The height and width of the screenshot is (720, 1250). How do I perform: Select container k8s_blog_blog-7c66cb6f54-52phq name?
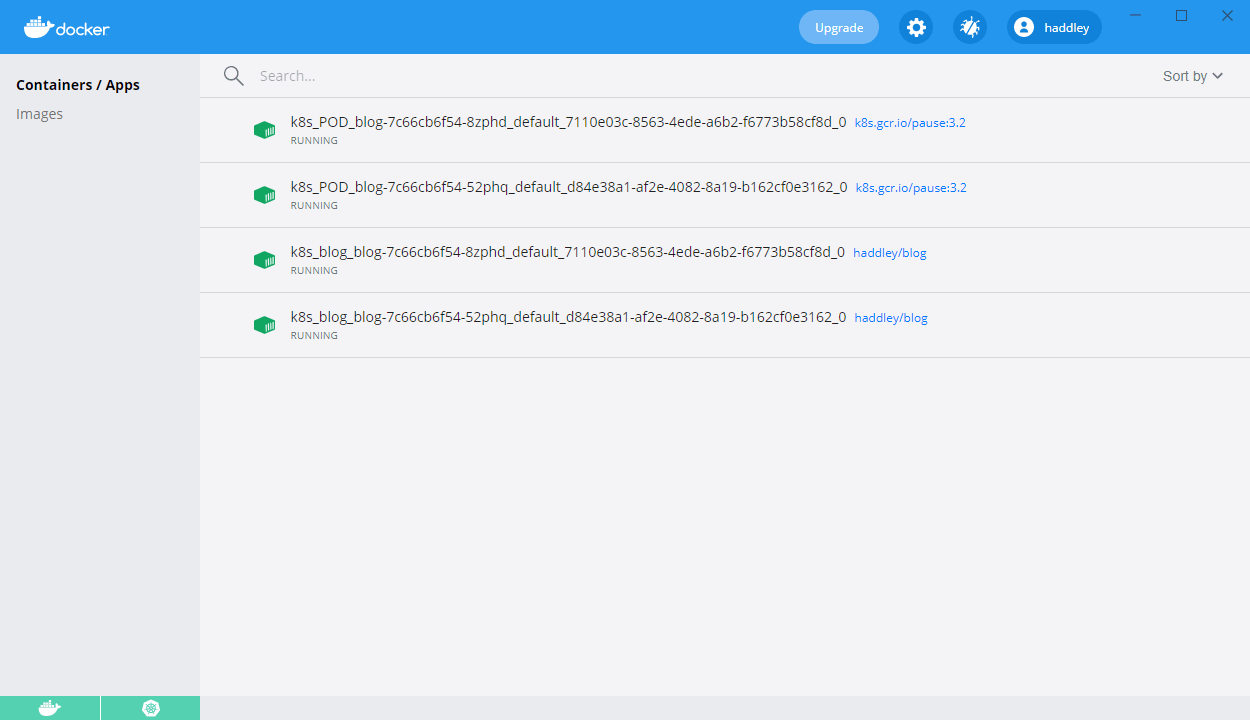click(x=568, y=317)
